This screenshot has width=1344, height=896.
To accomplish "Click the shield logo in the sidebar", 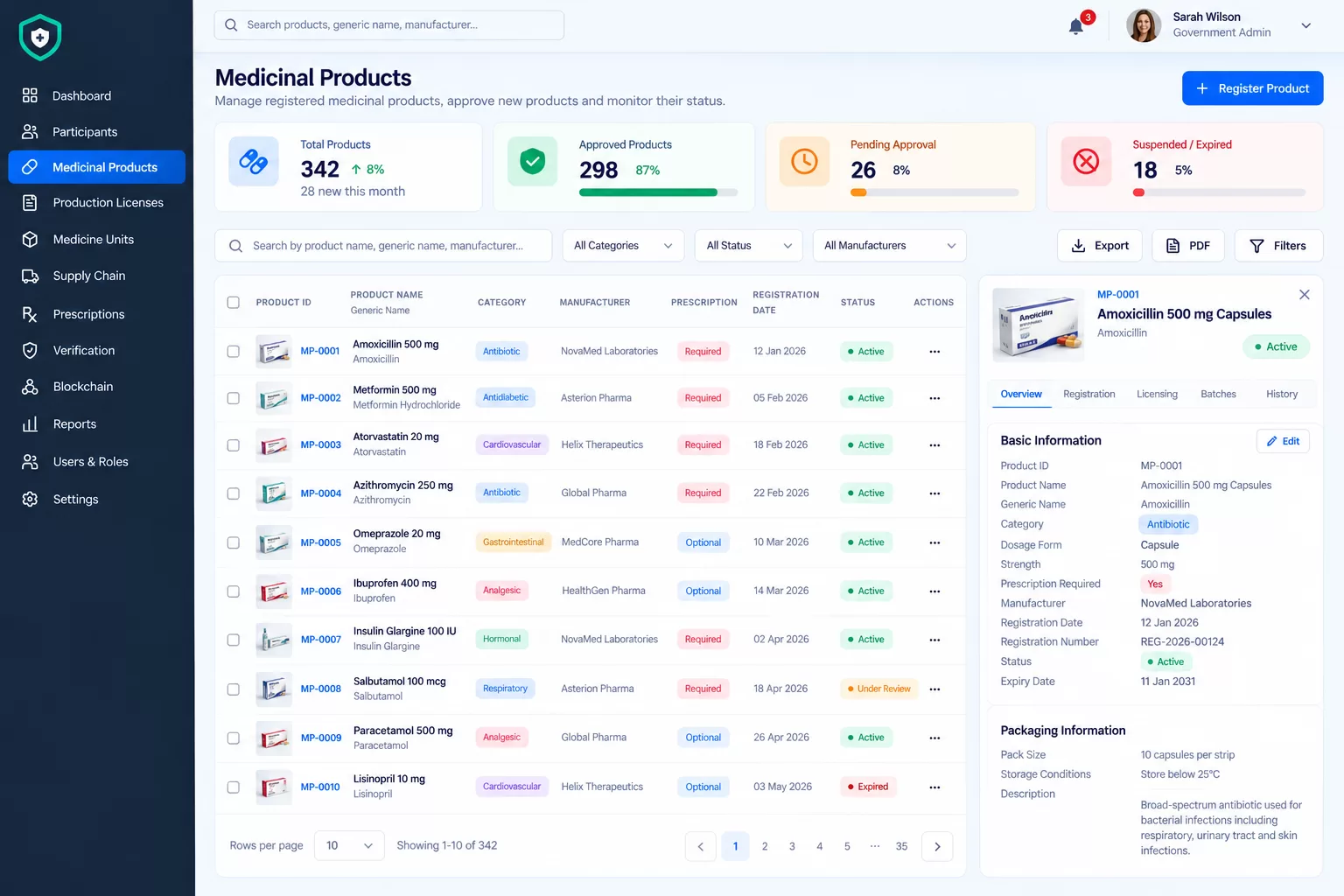I will pyautogui.click(x=40, y=38).
